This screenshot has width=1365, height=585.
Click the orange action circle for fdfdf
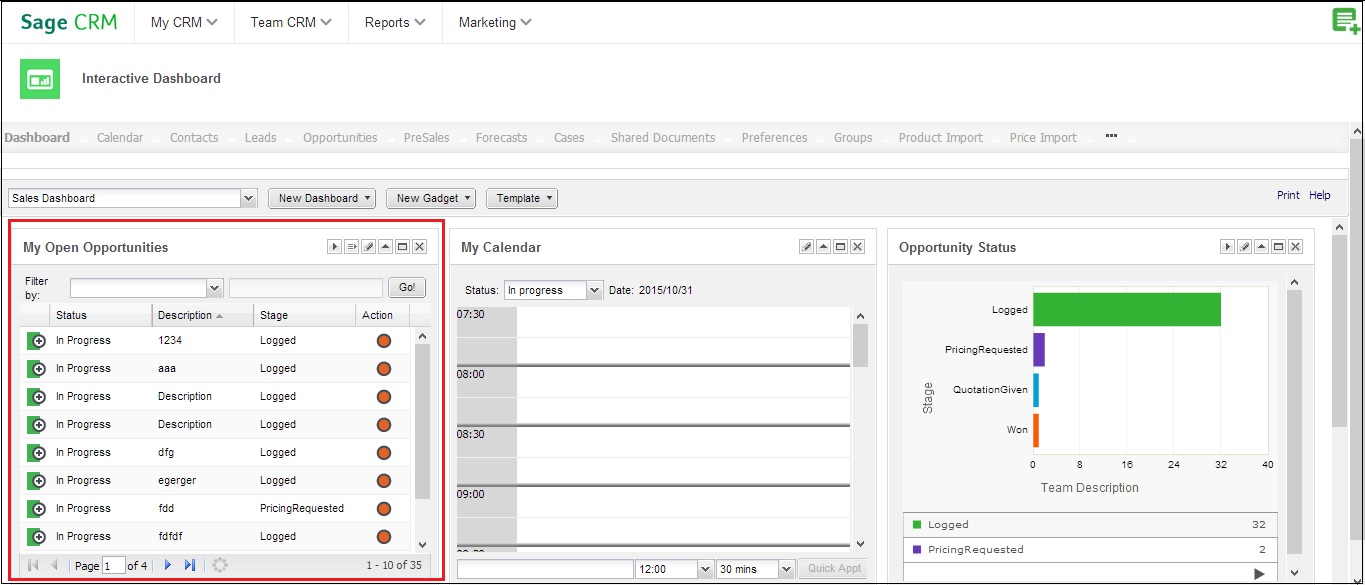tap(383, 537)
